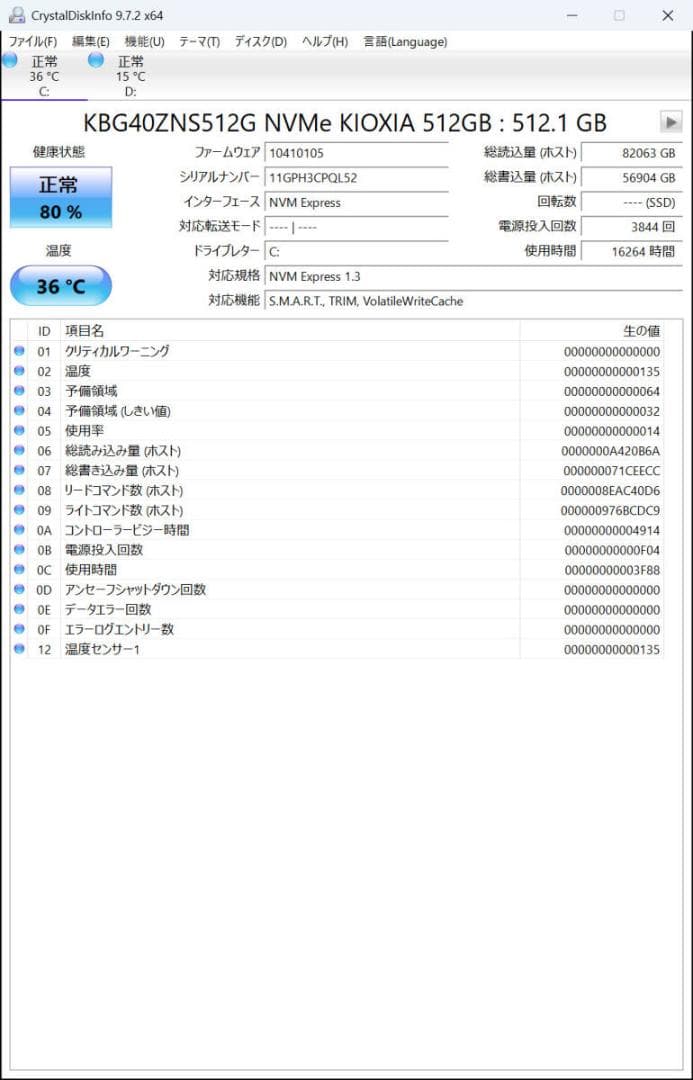Click the 健康状態 label
This screenshot has height=1080, width=693.
59,152
